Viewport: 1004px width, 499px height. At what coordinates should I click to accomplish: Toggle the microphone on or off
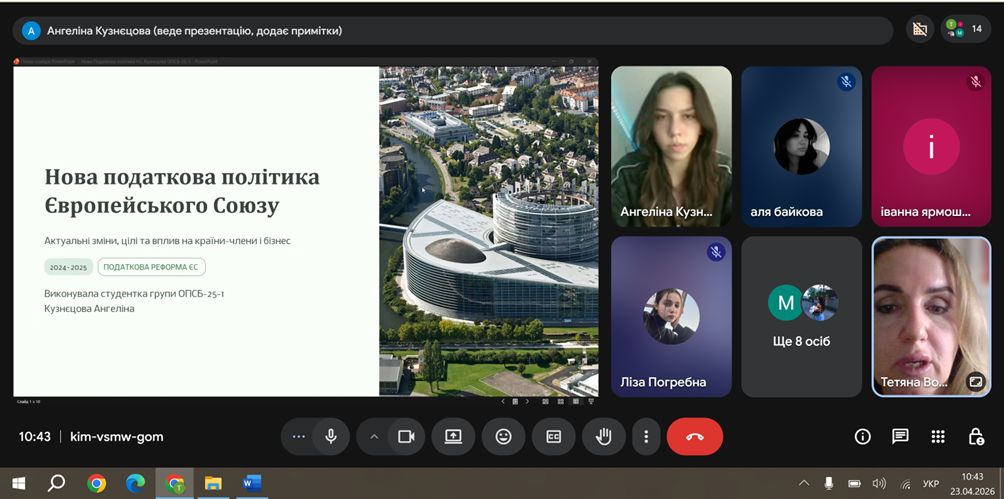330,437
